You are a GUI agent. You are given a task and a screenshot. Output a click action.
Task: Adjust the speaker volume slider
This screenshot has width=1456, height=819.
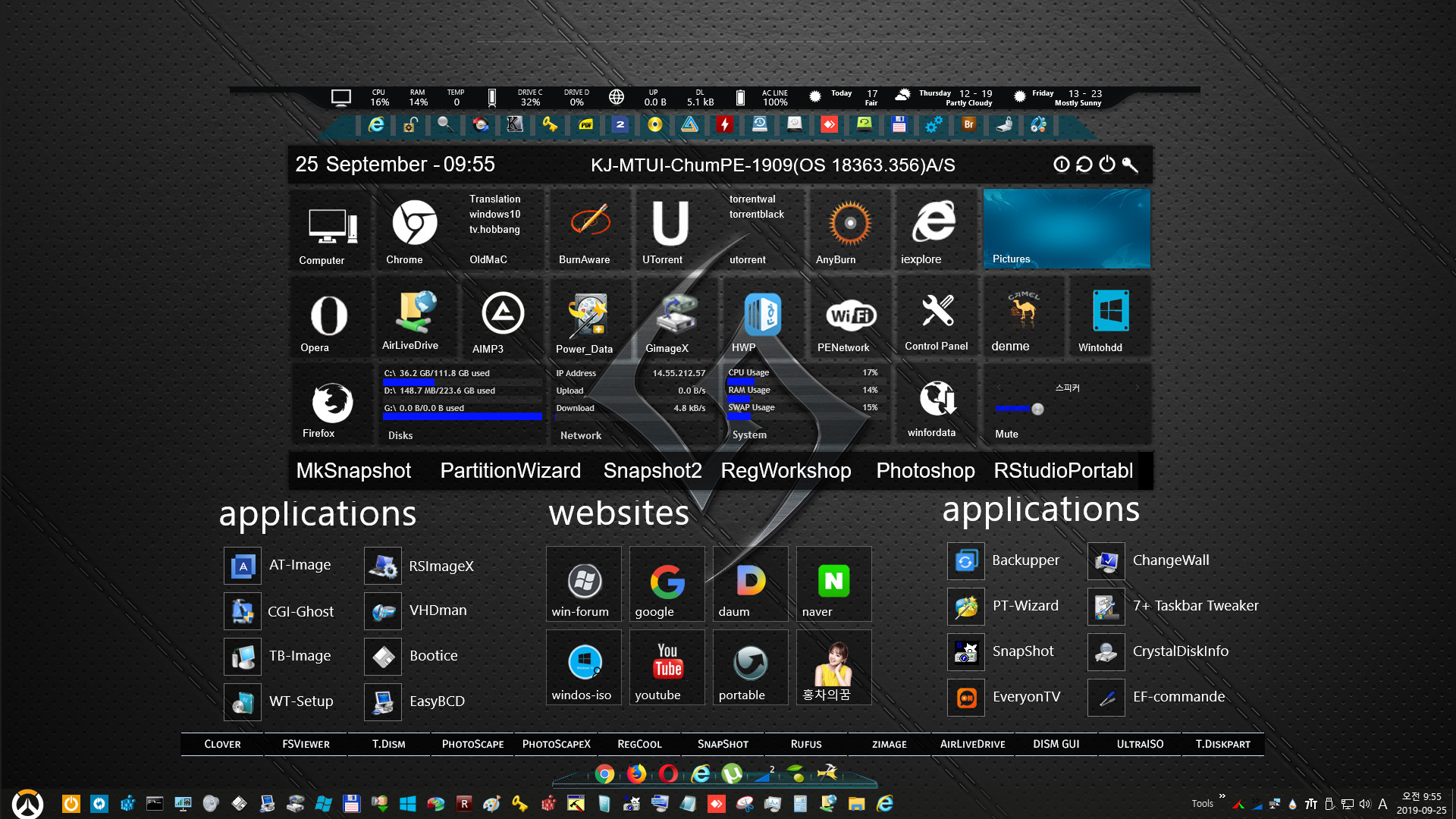tap(1037, 409)
